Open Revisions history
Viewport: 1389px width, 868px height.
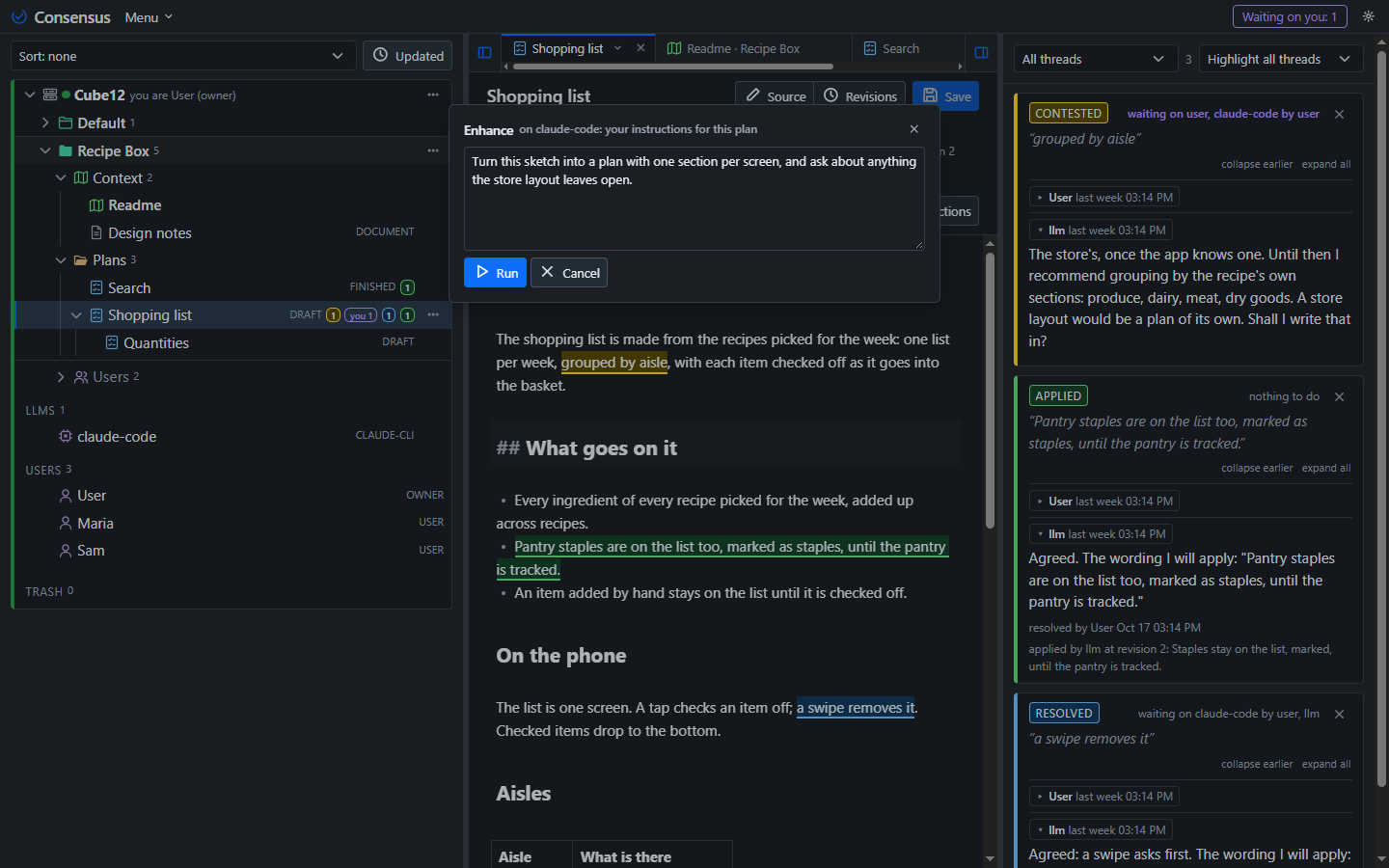click(x=860, y=96)
